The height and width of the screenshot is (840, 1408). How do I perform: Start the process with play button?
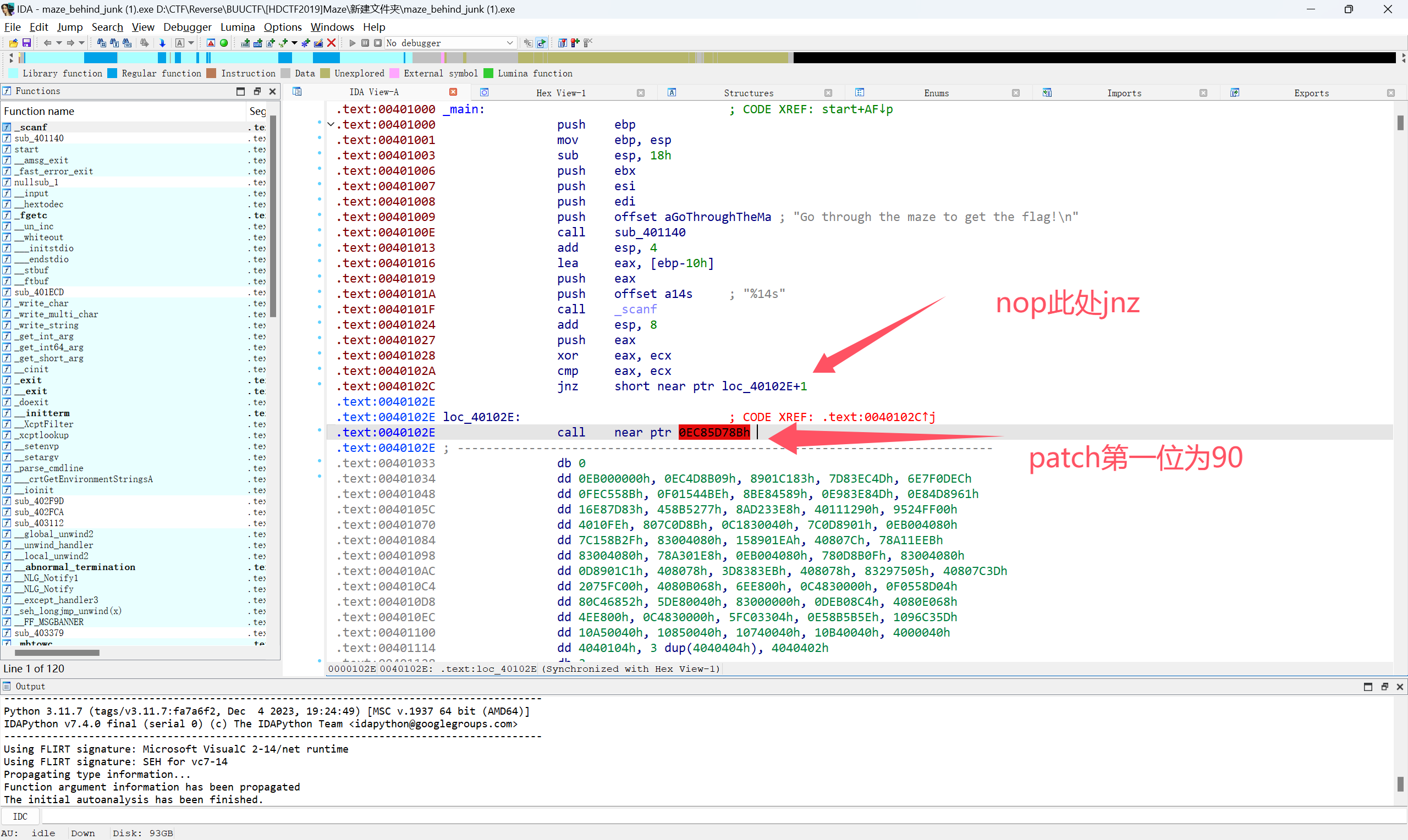[352, 42]
